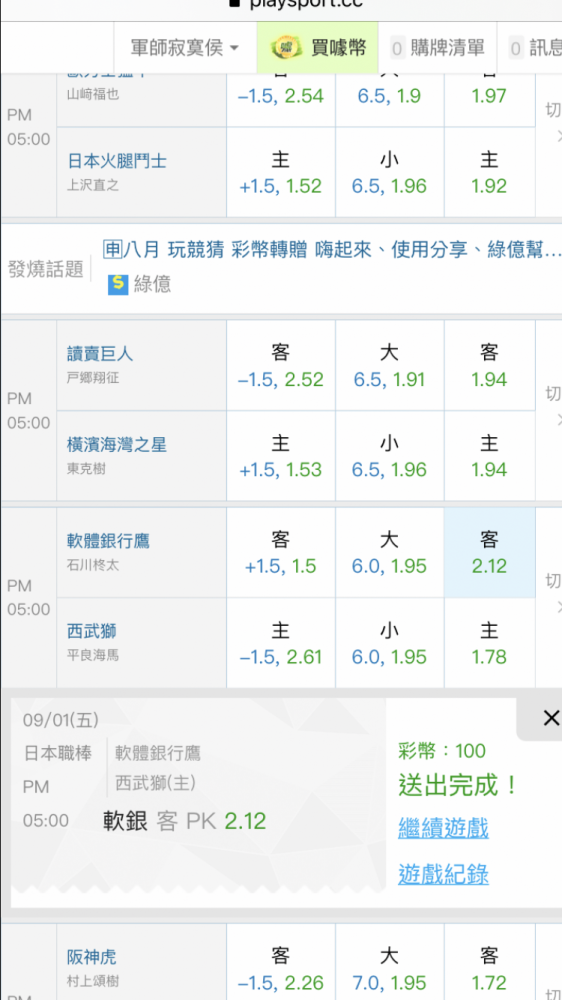Open 遊戲紀錄 link in popup
Image resolution: width=562 pixels, height=1000 pixels.
tap(443, 874)
